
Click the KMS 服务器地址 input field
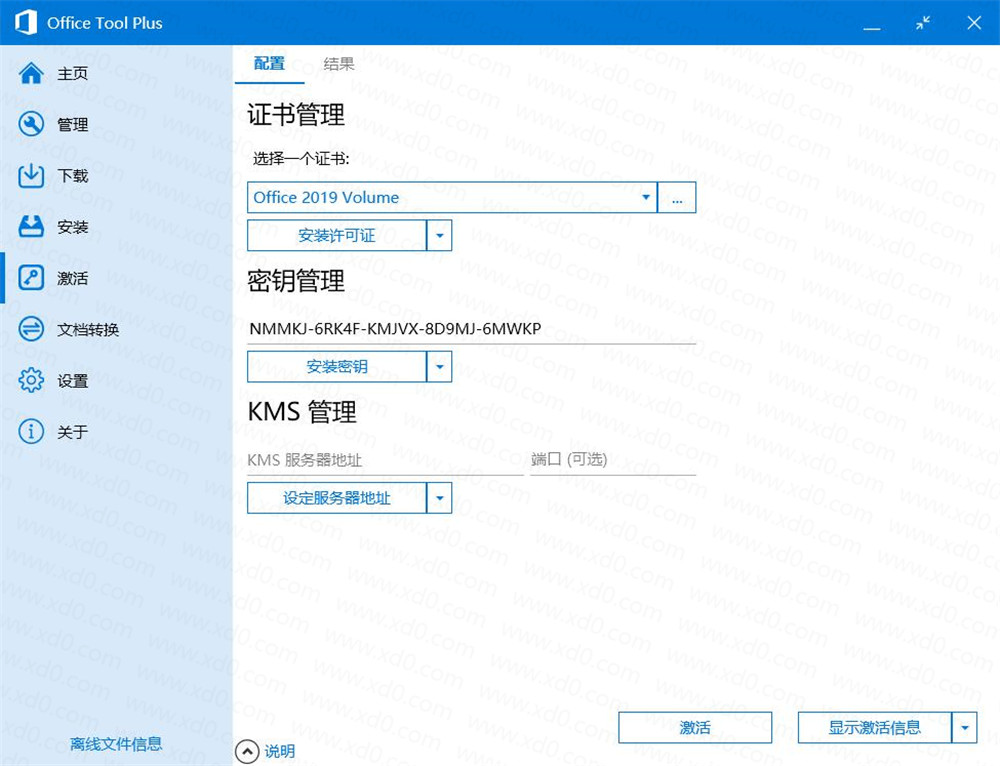click(x=385, y=460)
